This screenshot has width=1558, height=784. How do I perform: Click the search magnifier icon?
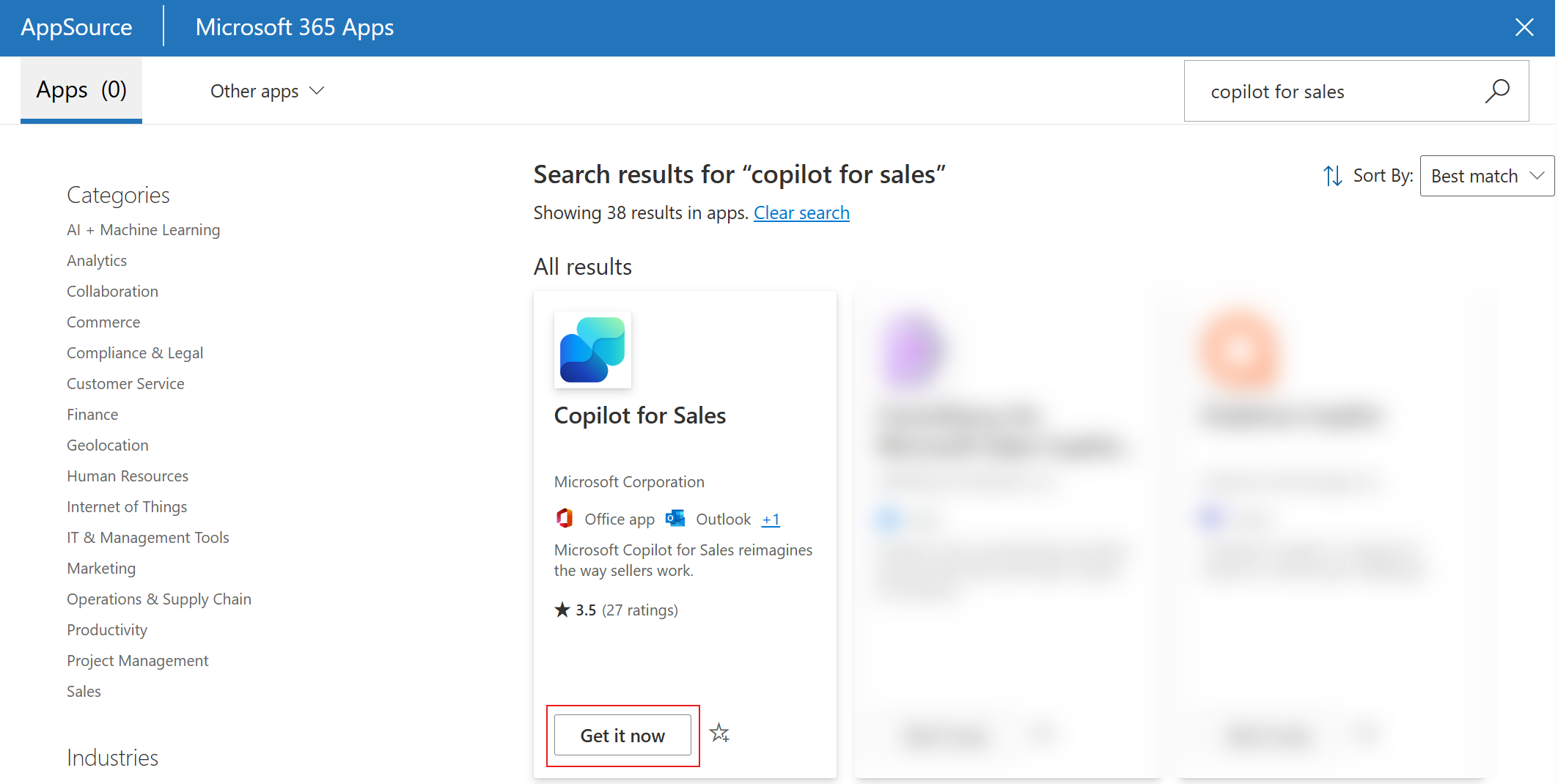coord(1496,92)
